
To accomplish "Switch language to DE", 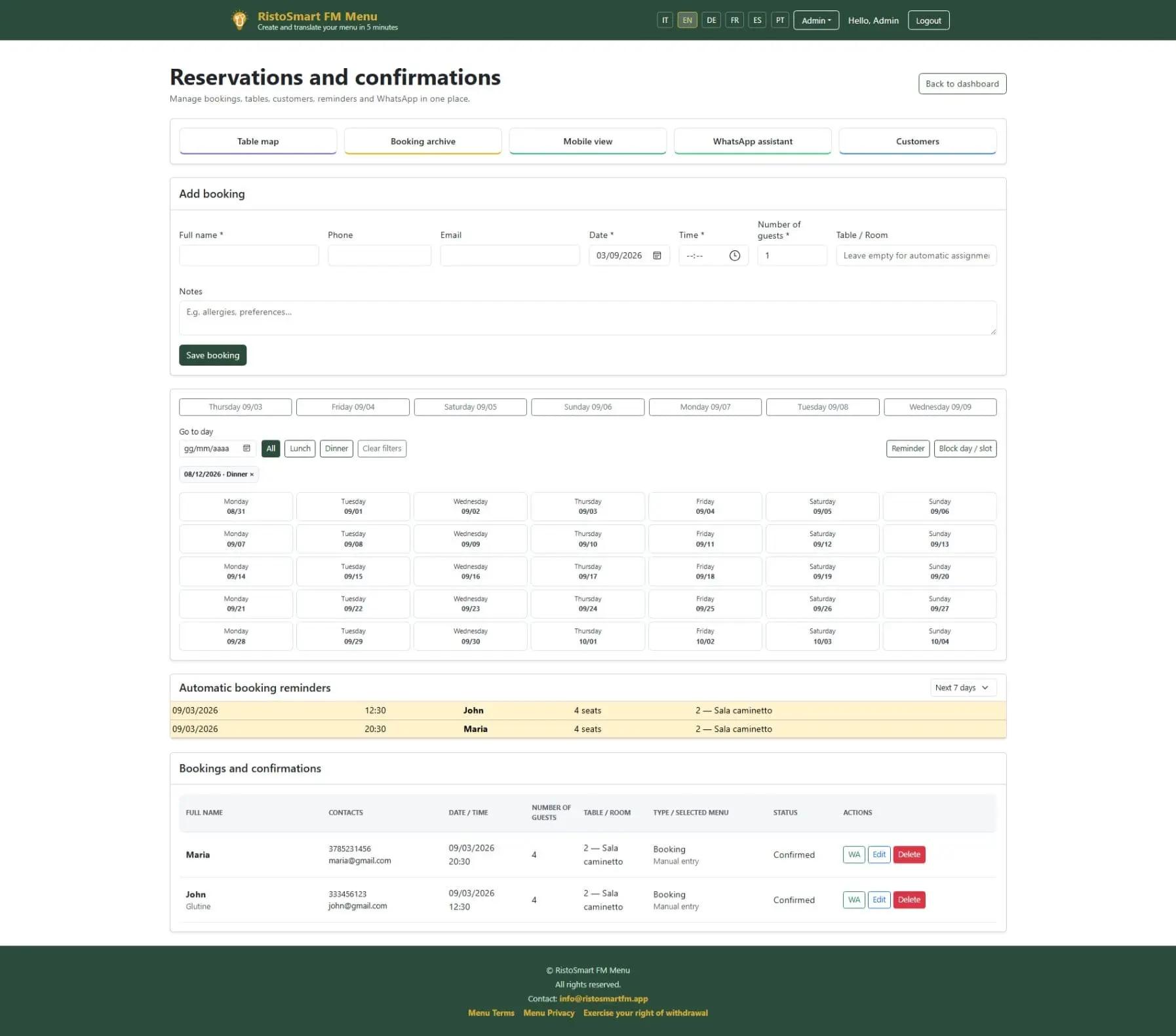I will [x=711, y=20].
